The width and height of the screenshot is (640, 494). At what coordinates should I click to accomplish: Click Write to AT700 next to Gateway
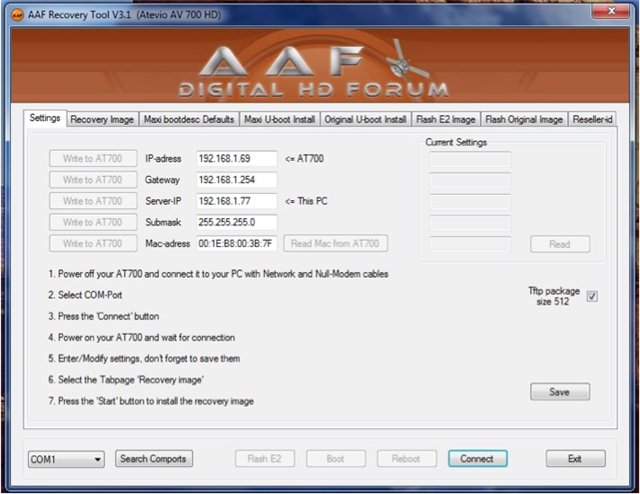(x=93, y=180)
